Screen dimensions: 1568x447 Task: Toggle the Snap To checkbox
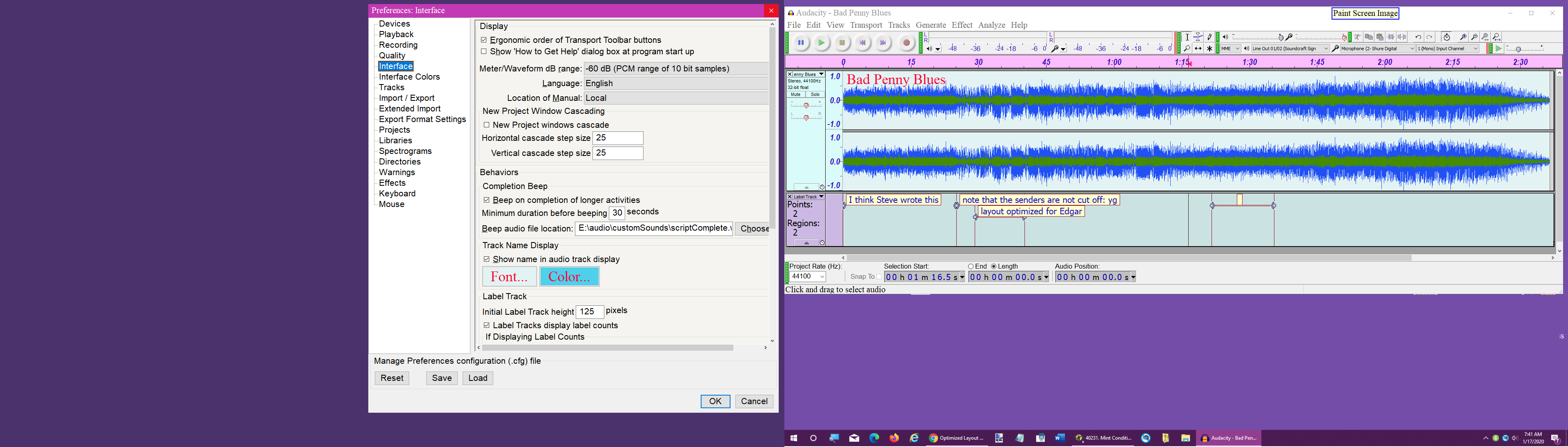tap(878, 277)
